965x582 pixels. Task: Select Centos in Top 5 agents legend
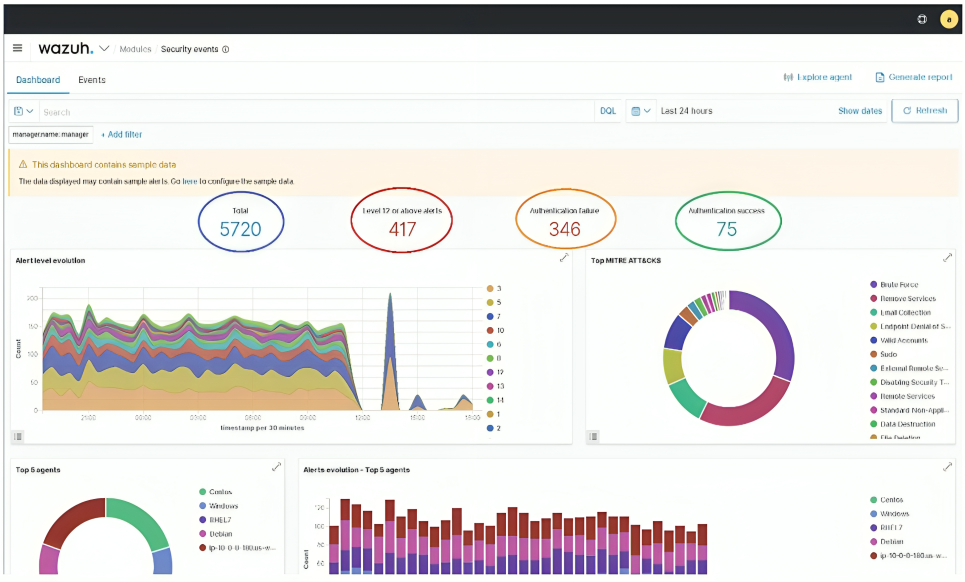(215, 492)
